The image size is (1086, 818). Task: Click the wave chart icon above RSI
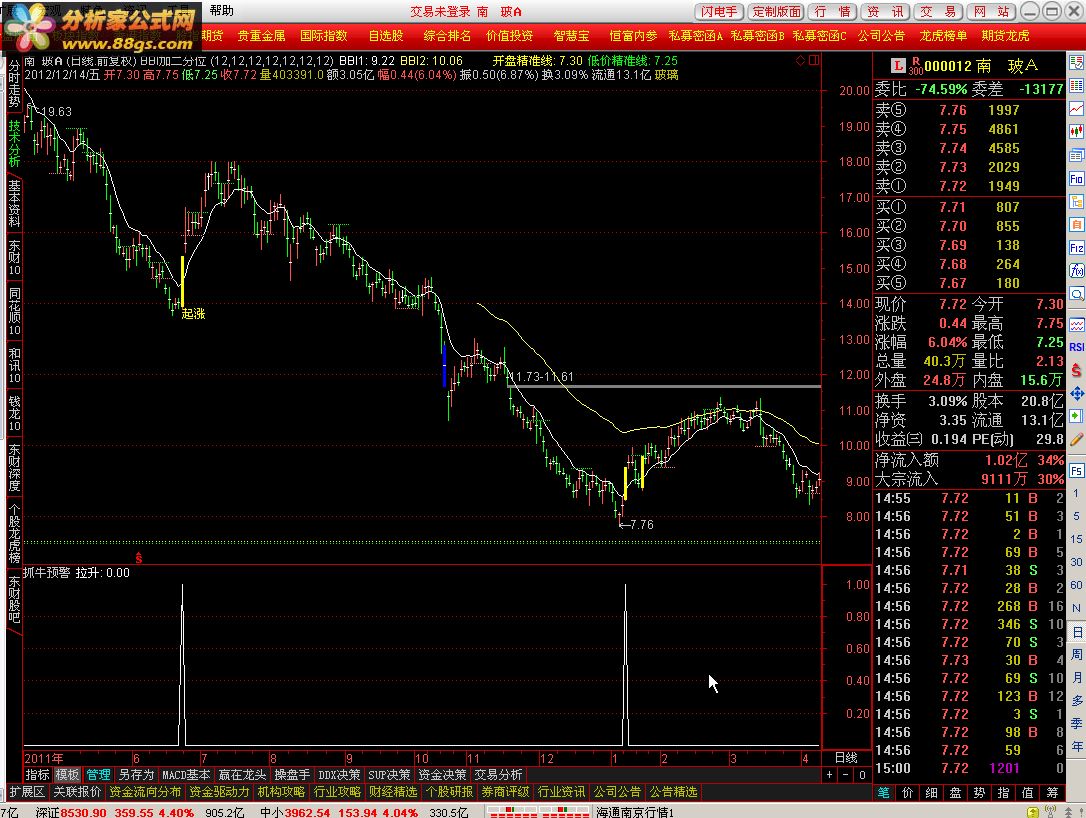point(1076,324)
